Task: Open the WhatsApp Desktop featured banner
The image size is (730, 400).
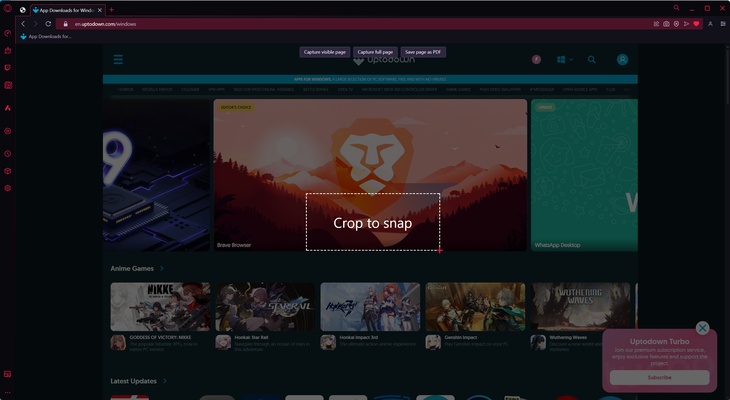Action: (584, 175)
